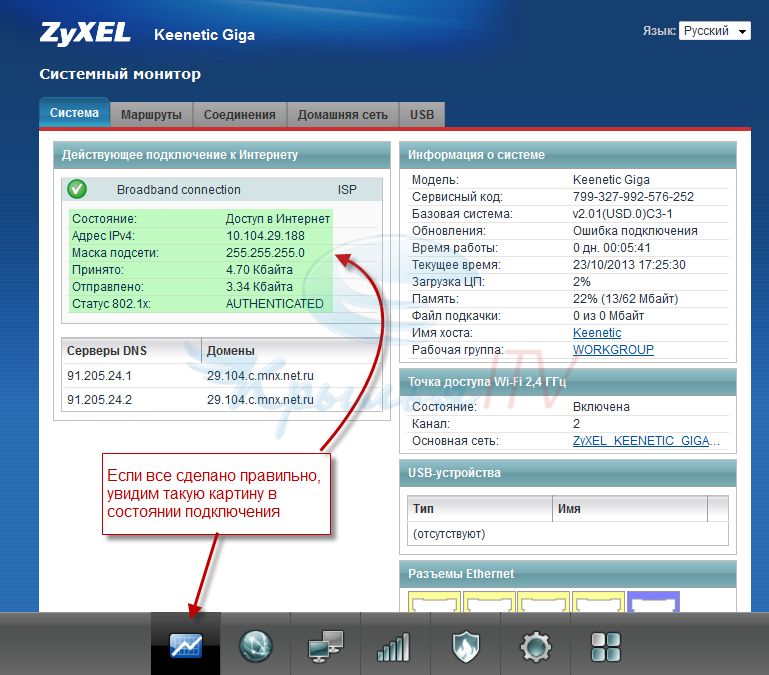
Task: Open the Security firewall shield icon
Action: click(465, 646)
